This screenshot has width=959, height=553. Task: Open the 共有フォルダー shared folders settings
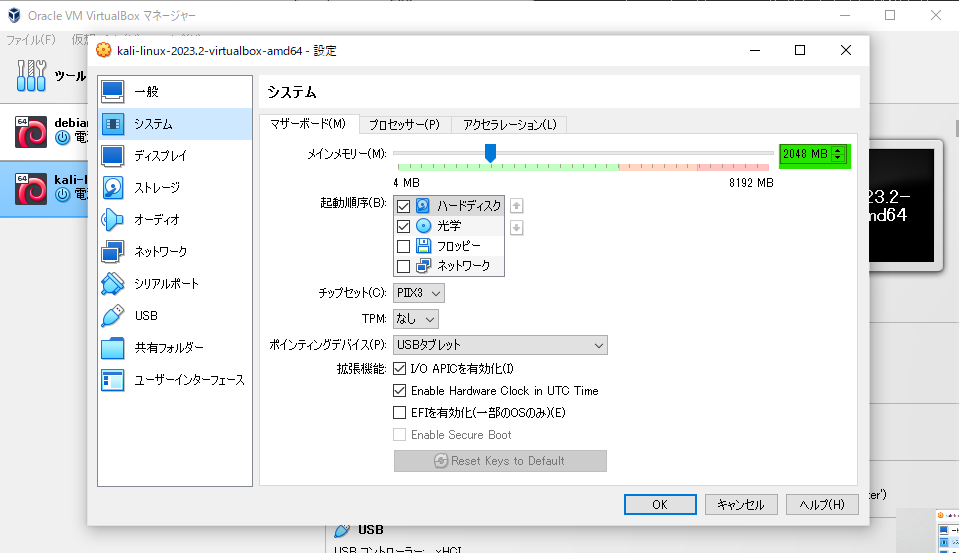pyautogui.click(x=175, y=347)
